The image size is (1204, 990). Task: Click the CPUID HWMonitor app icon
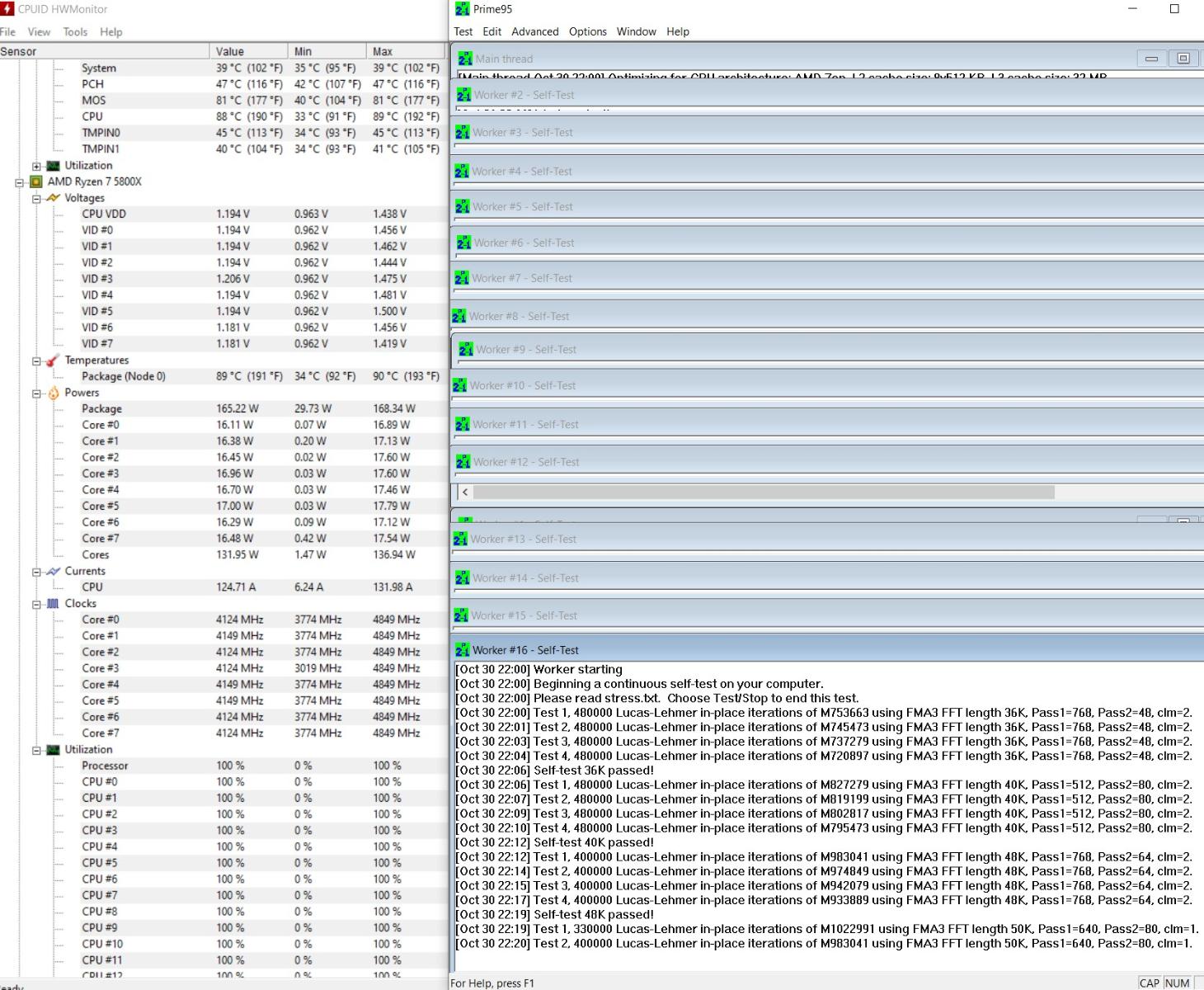[x=7, y=9]
